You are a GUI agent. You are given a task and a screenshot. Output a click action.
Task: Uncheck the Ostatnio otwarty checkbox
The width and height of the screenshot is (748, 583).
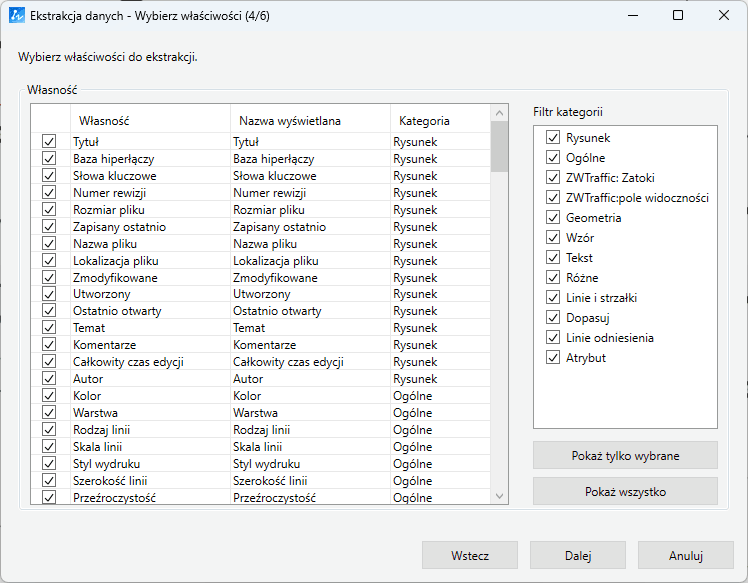click(x=49, y=311)
